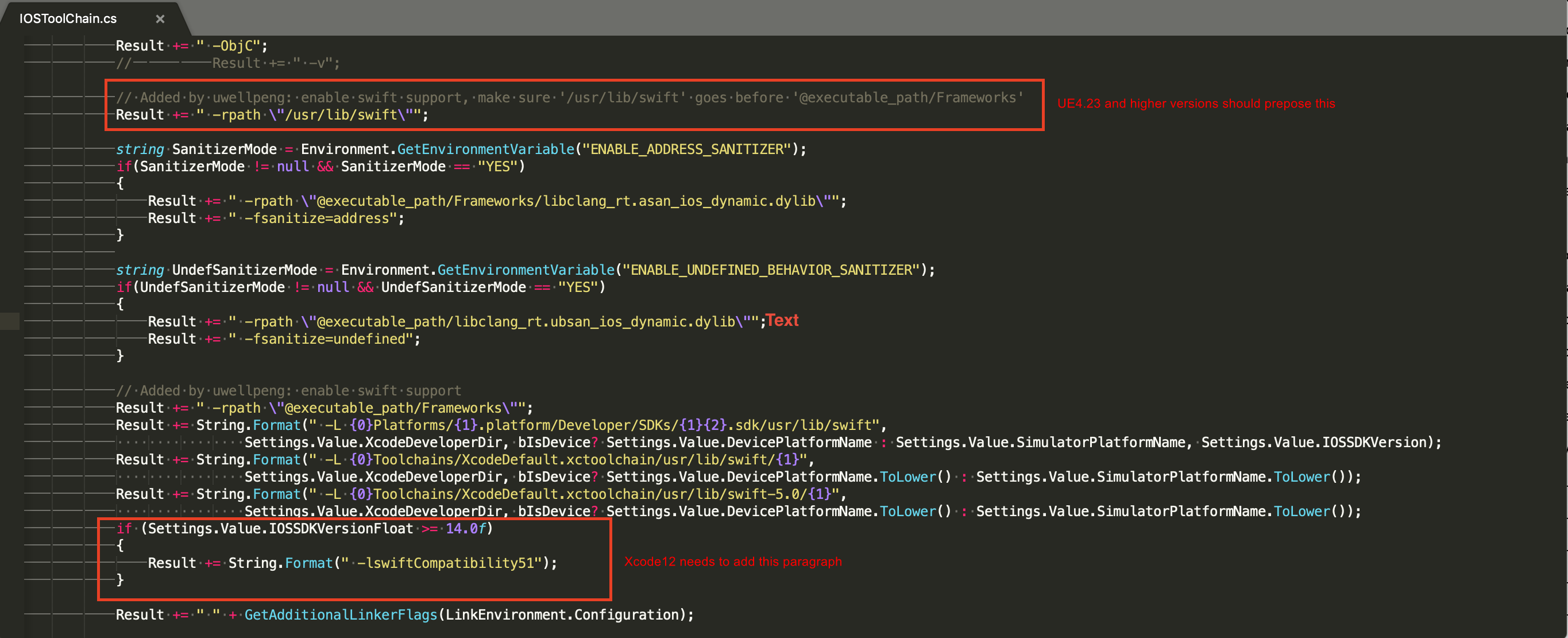Click the comment about '/usr/lib/swift' before Frameworks
The height and width of the screenshot is (638, 1568).
click(570, 98)
